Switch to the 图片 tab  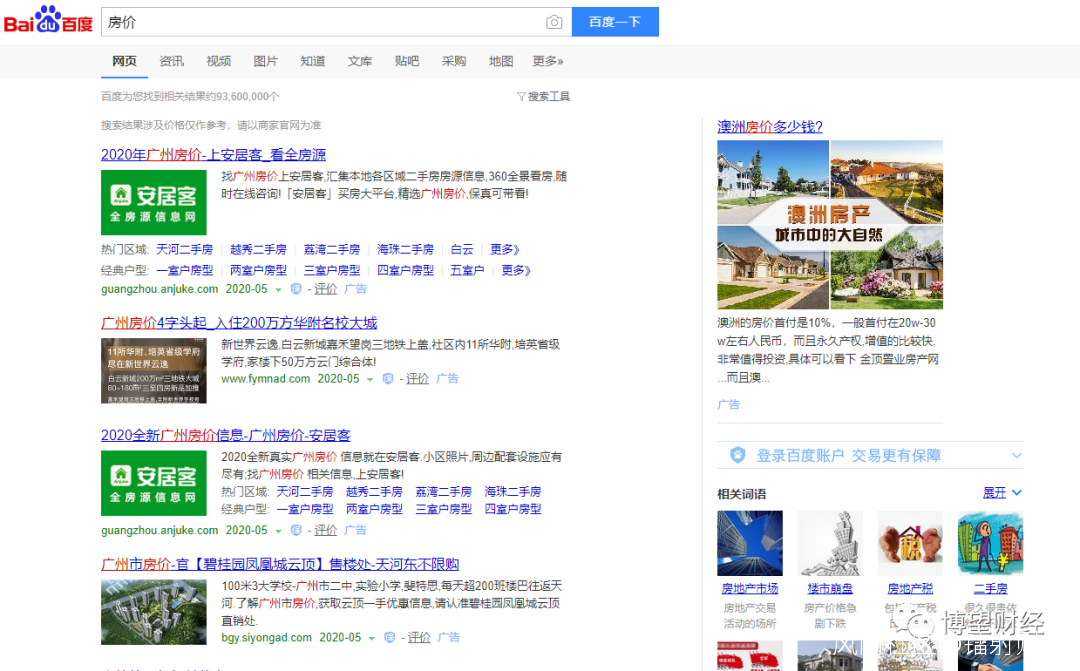pyautogui.click(x=265, y=61)
